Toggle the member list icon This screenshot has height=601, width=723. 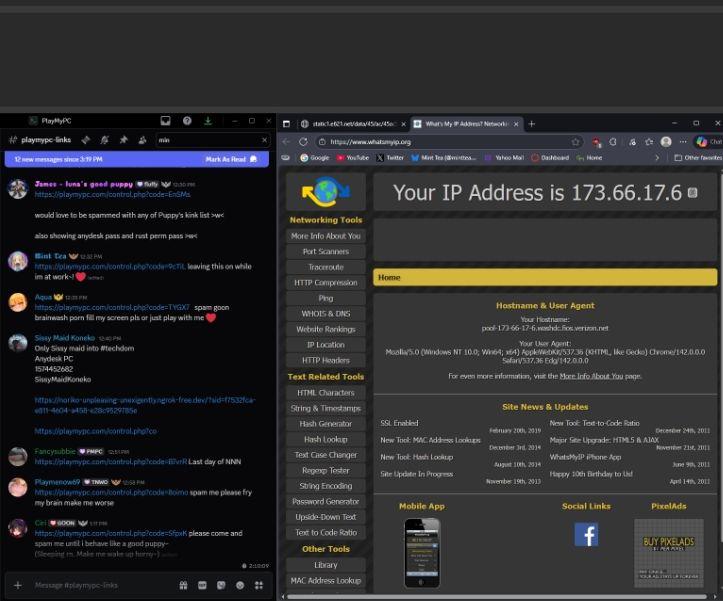(x=141, y=140)
